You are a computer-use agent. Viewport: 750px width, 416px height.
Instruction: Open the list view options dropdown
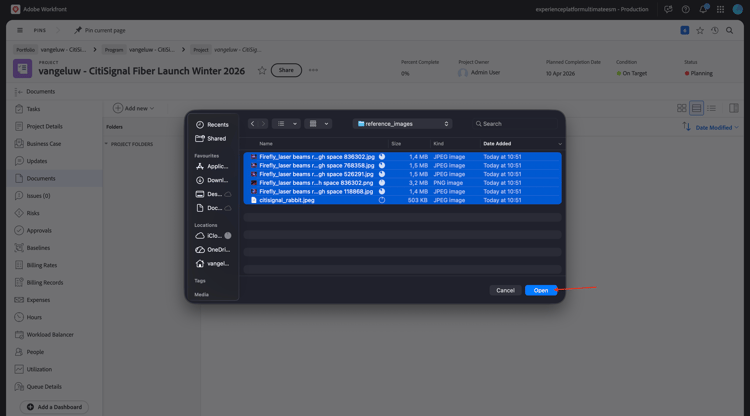[x=295, y=123]
